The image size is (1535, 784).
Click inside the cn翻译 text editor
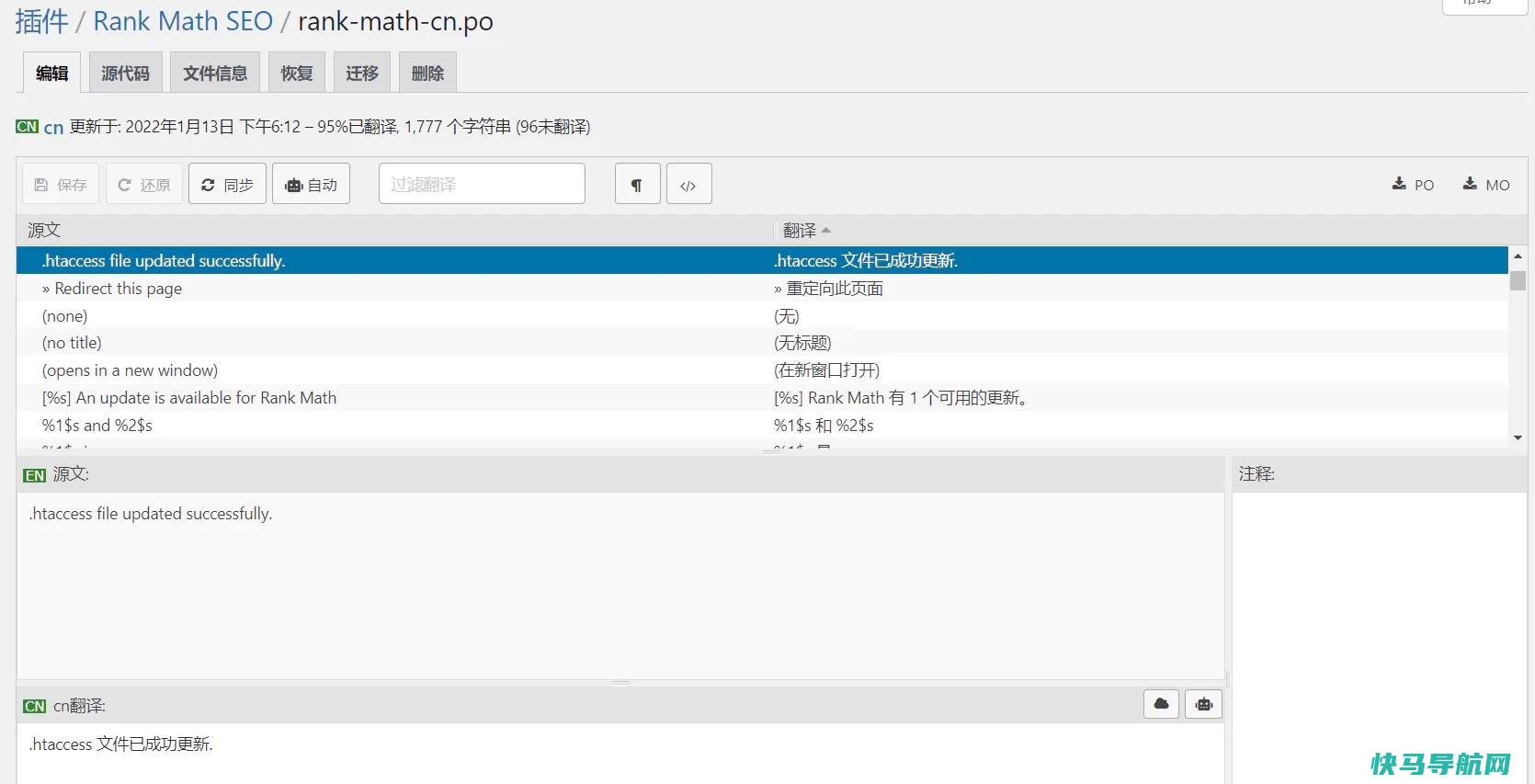(620, 753)
